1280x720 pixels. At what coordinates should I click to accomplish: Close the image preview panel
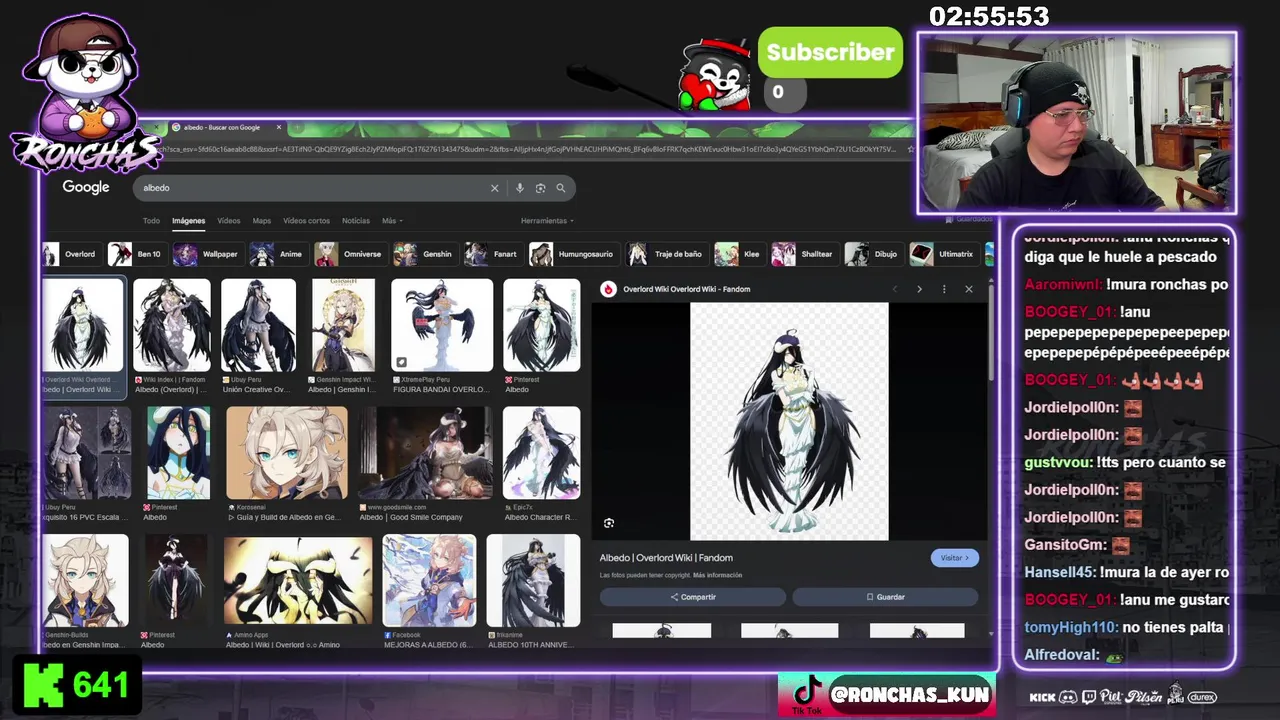coord(968,289)
